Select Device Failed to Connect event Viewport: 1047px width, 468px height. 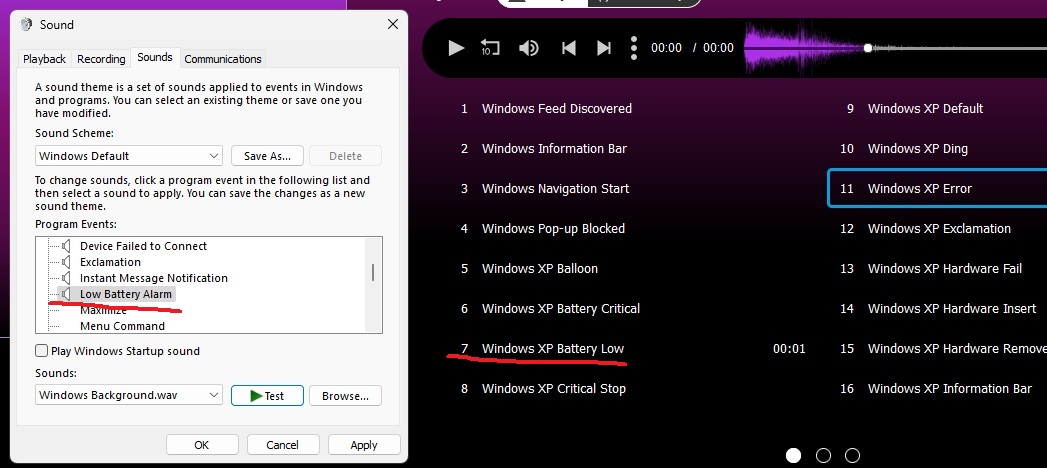(144, 246)
